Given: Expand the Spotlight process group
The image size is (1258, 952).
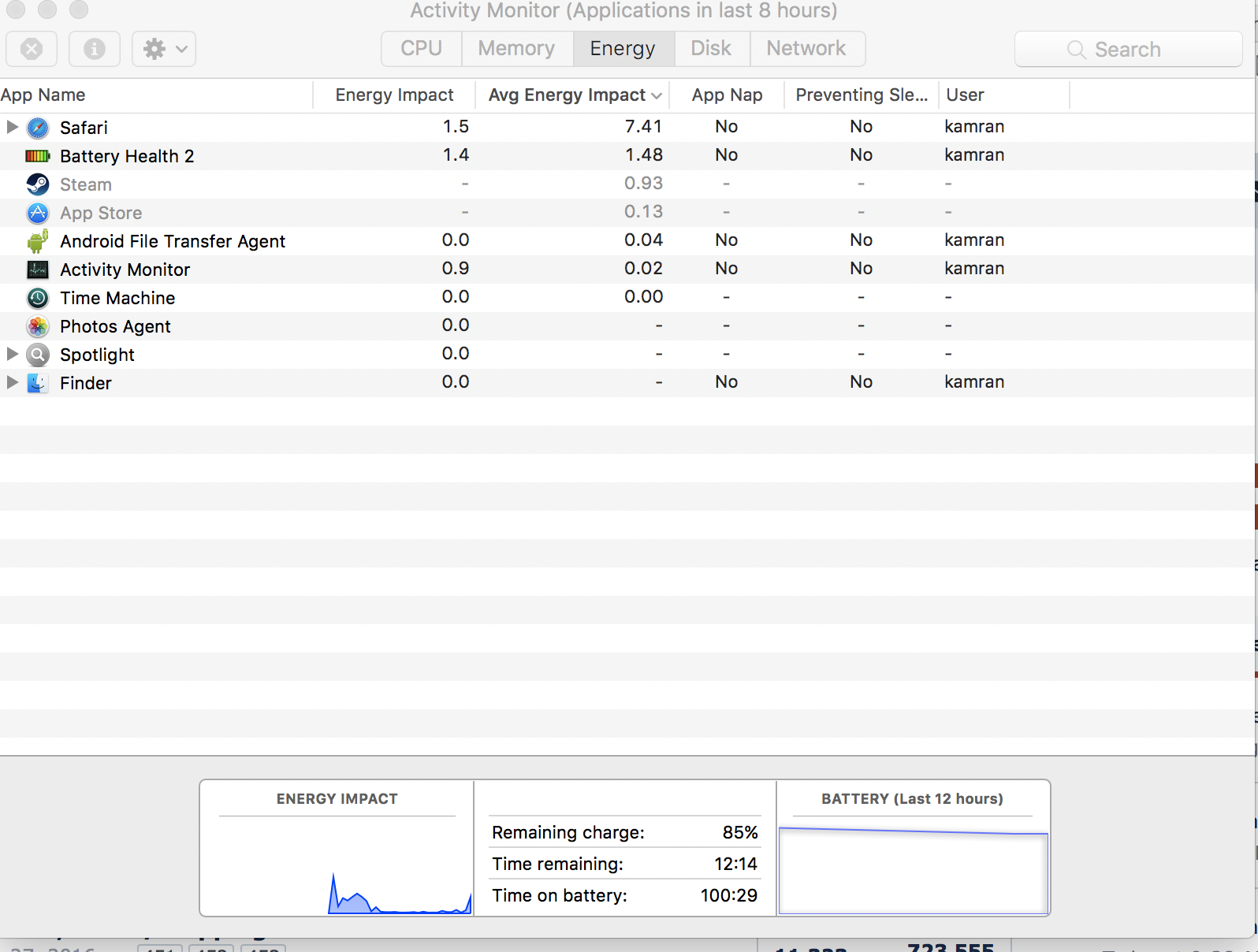Looking at the screenshot, I should tap(12, 354).
